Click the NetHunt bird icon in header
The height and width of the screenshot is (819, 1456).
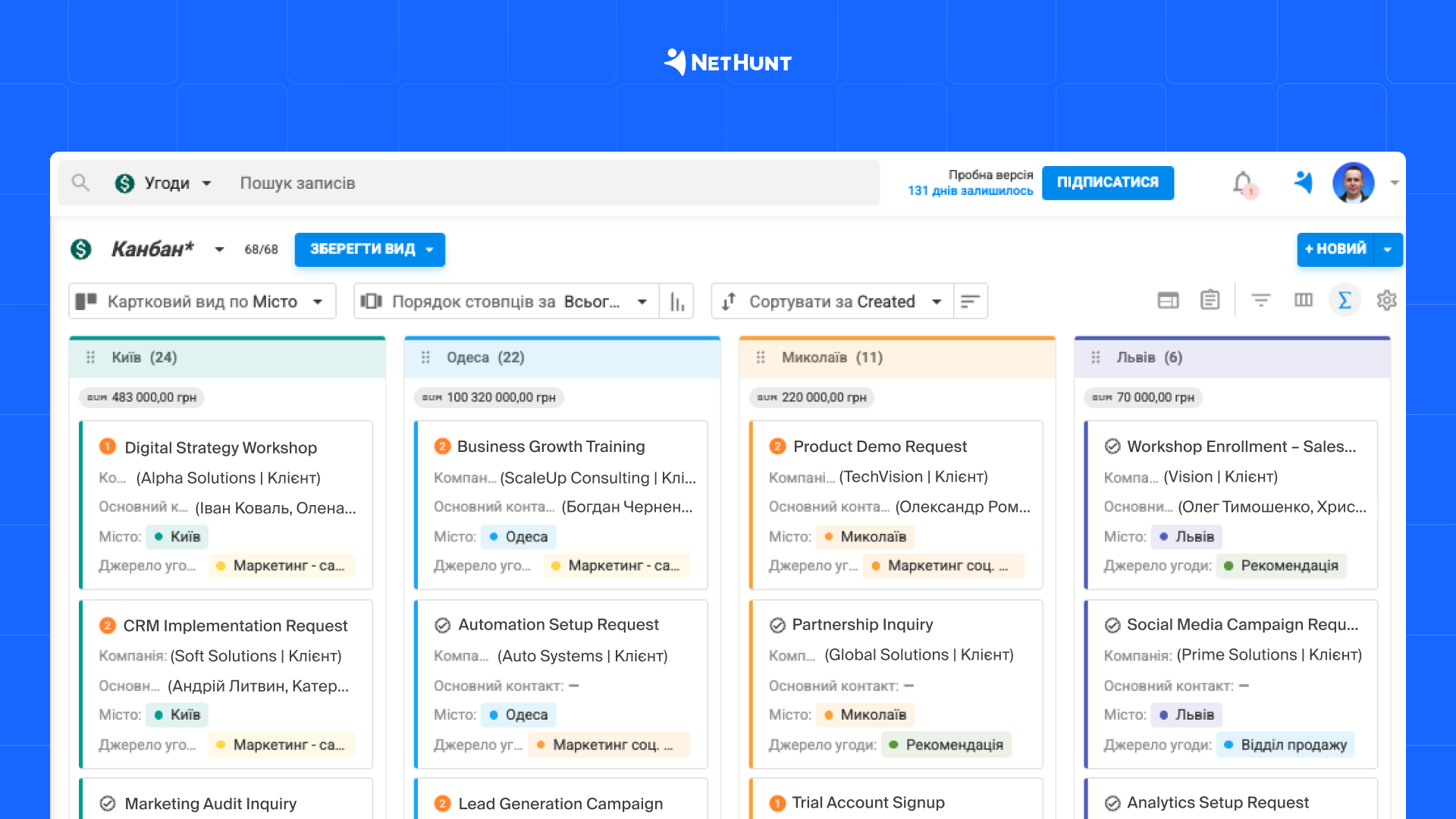click(x=1304, y=182)
